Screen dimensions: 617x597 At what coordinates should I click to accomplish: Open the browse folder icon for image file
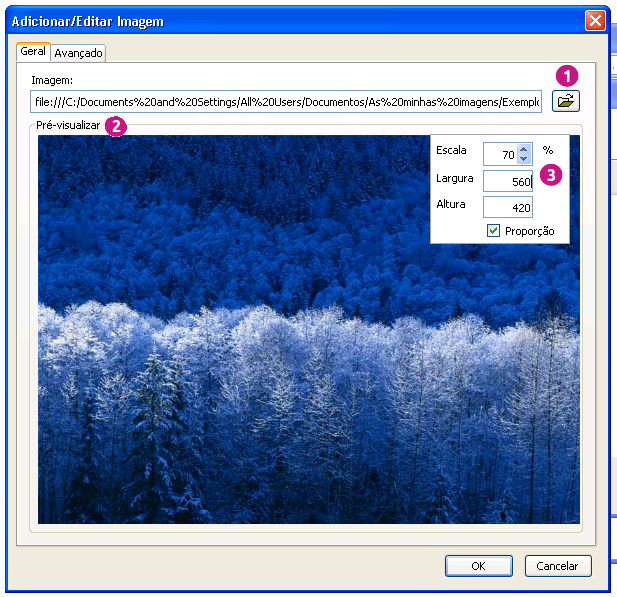[566, 101]
